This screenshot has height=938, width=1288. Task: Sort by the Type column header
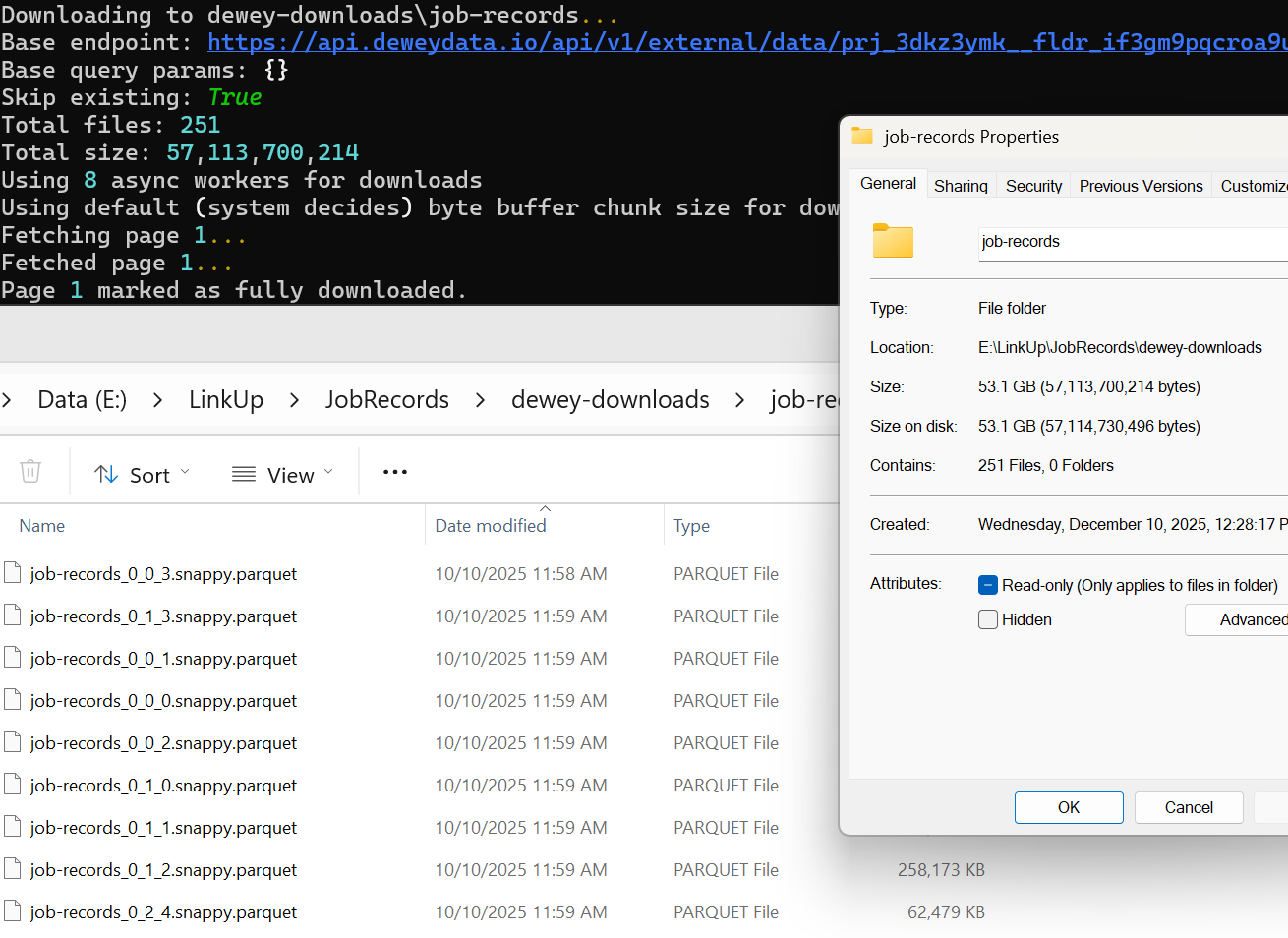coord(691,526)
